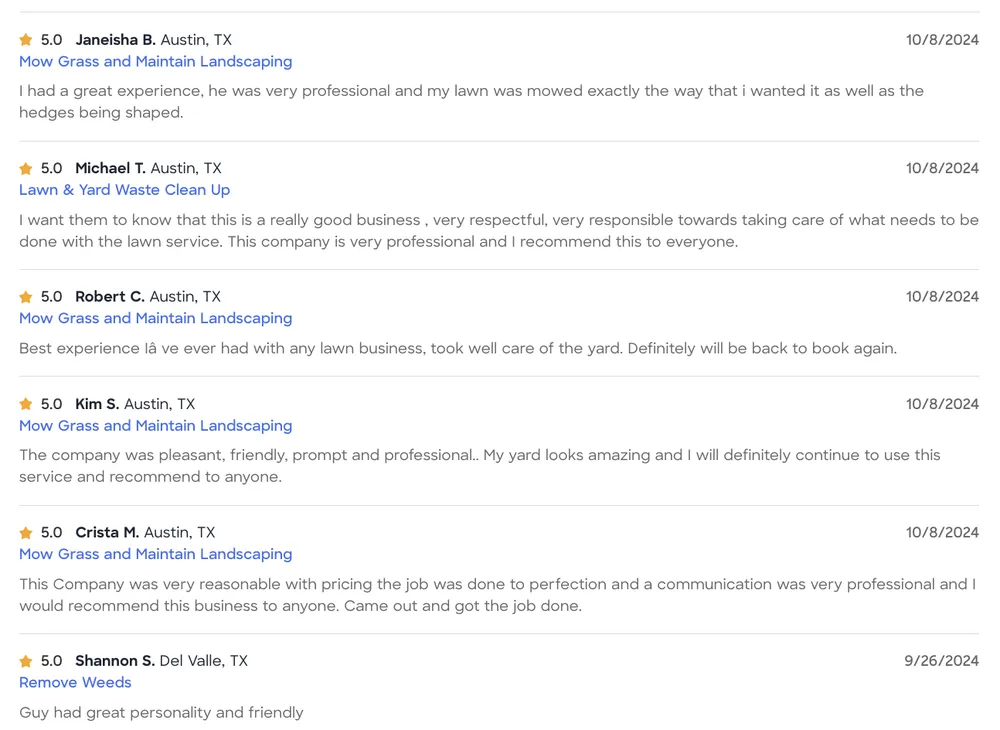
Task: Follow the Mow Grass link under Robert C.
Action: point(155,318)
